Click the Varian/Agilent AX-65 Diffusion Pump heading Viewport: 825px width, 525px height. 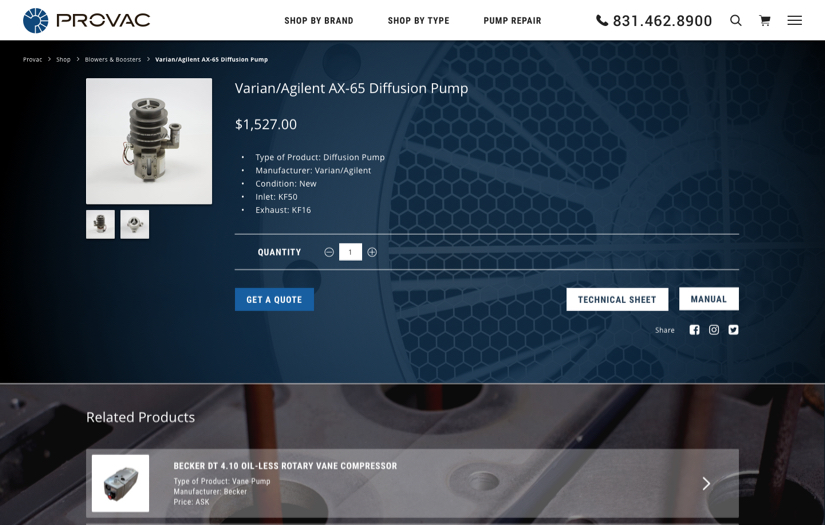pyautogui.click(x=351, y=88)
